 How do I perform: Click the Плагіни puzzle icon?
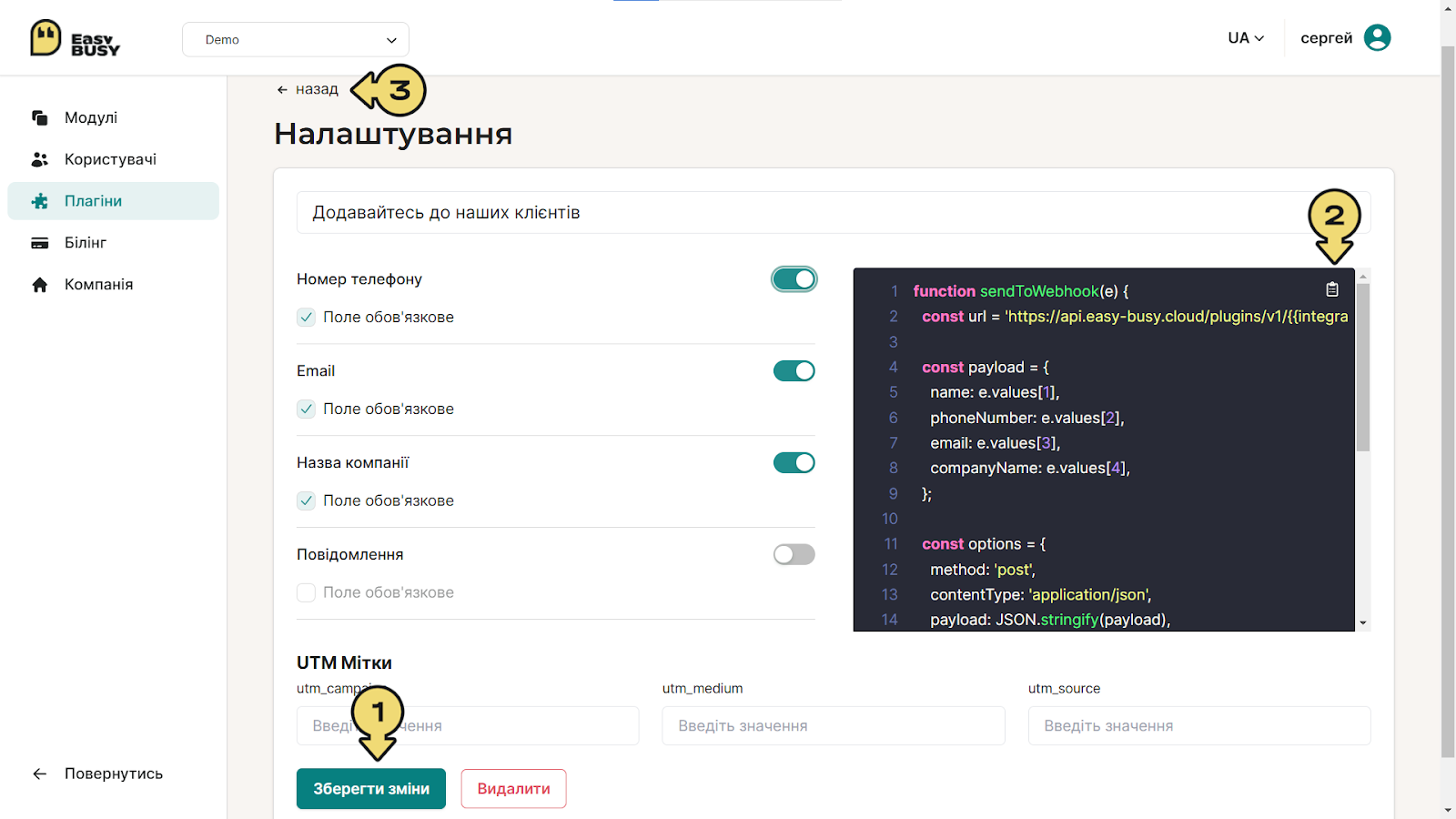[39, 201]
